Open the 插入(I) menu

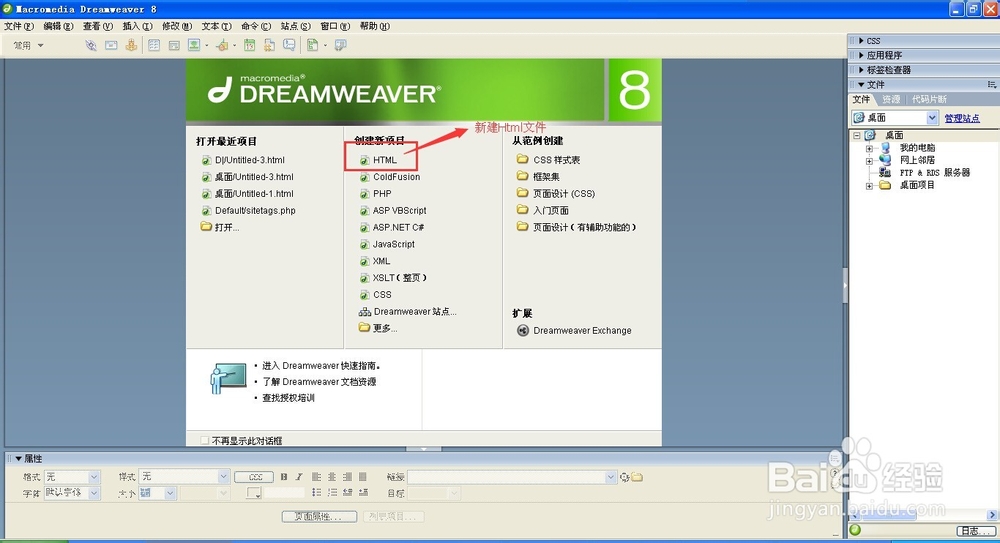click(137, 26)
